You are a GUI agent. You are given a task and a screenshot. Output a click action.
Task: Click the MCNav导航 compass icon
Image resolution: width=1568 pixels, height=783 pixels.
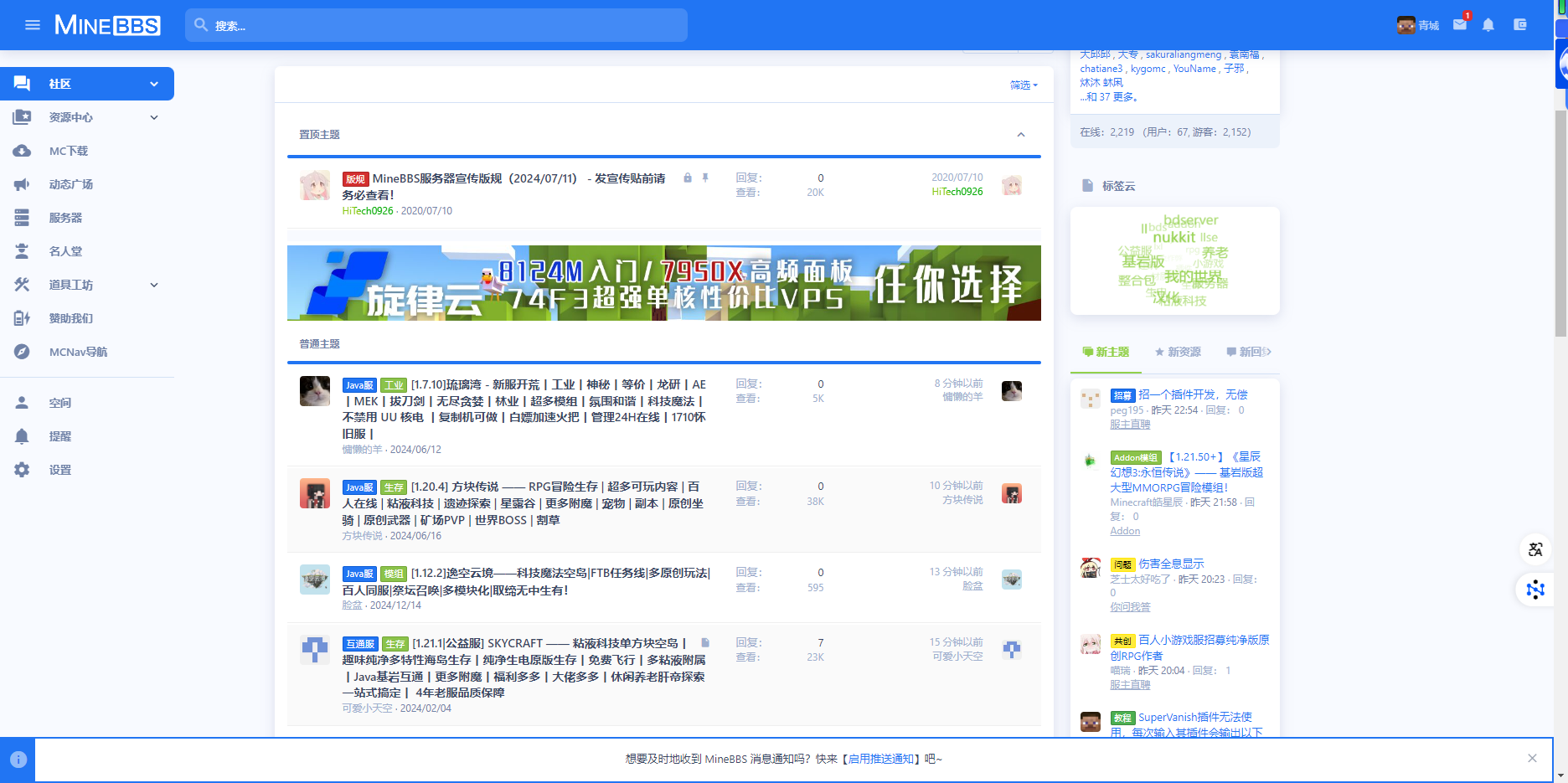[22, 352]
